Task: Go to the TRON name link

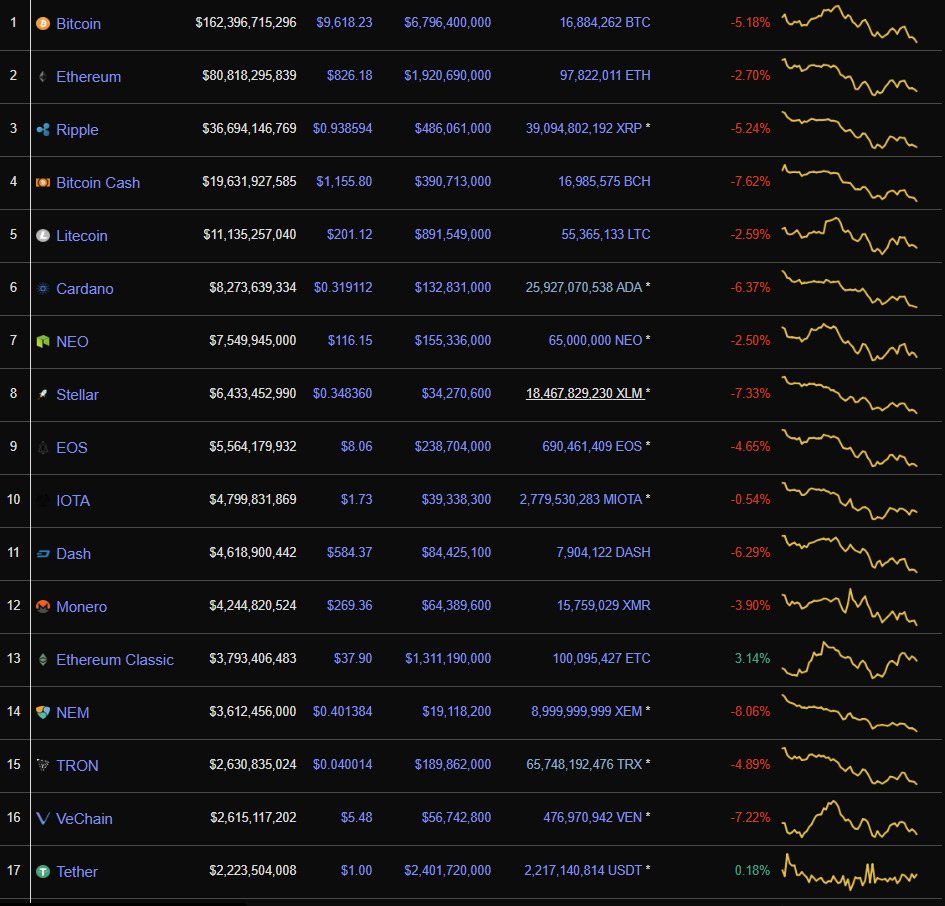Action: pyautogui.click(x=77, y=766)
